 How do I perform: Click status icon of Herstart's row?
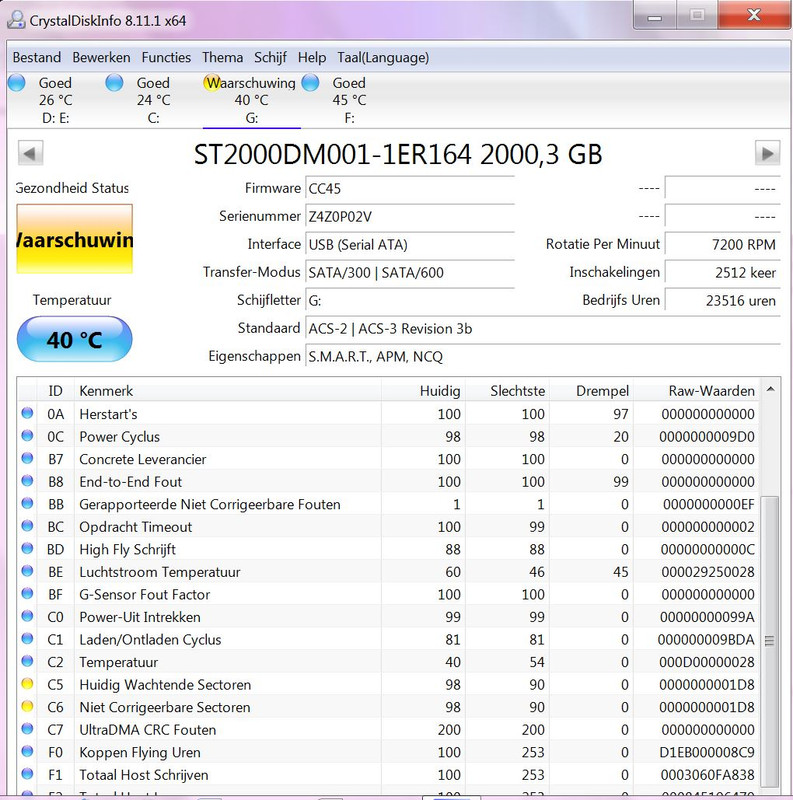coord(28,413)
